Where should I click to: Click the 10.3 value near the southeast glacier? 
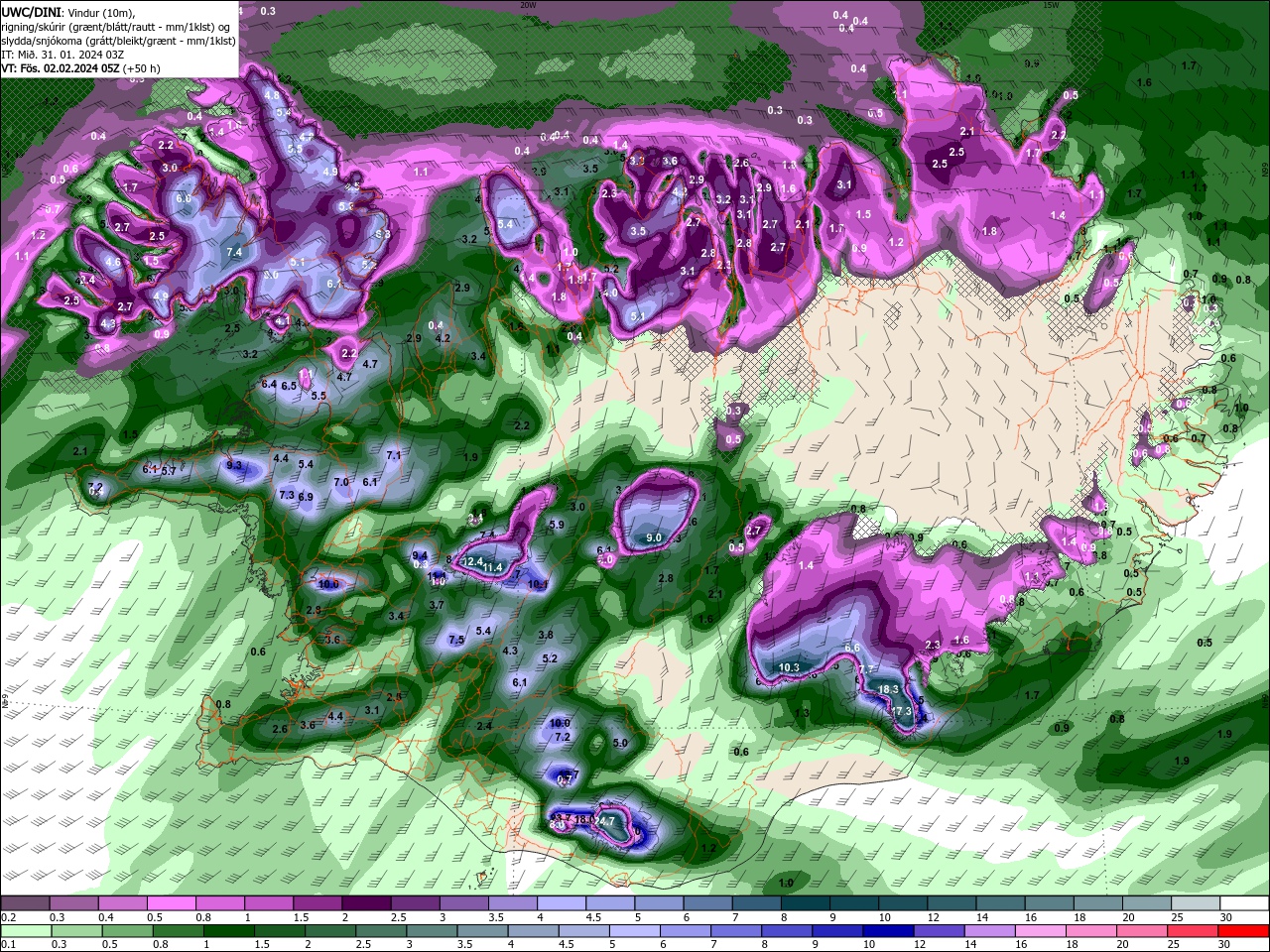(x=789, y=667)
